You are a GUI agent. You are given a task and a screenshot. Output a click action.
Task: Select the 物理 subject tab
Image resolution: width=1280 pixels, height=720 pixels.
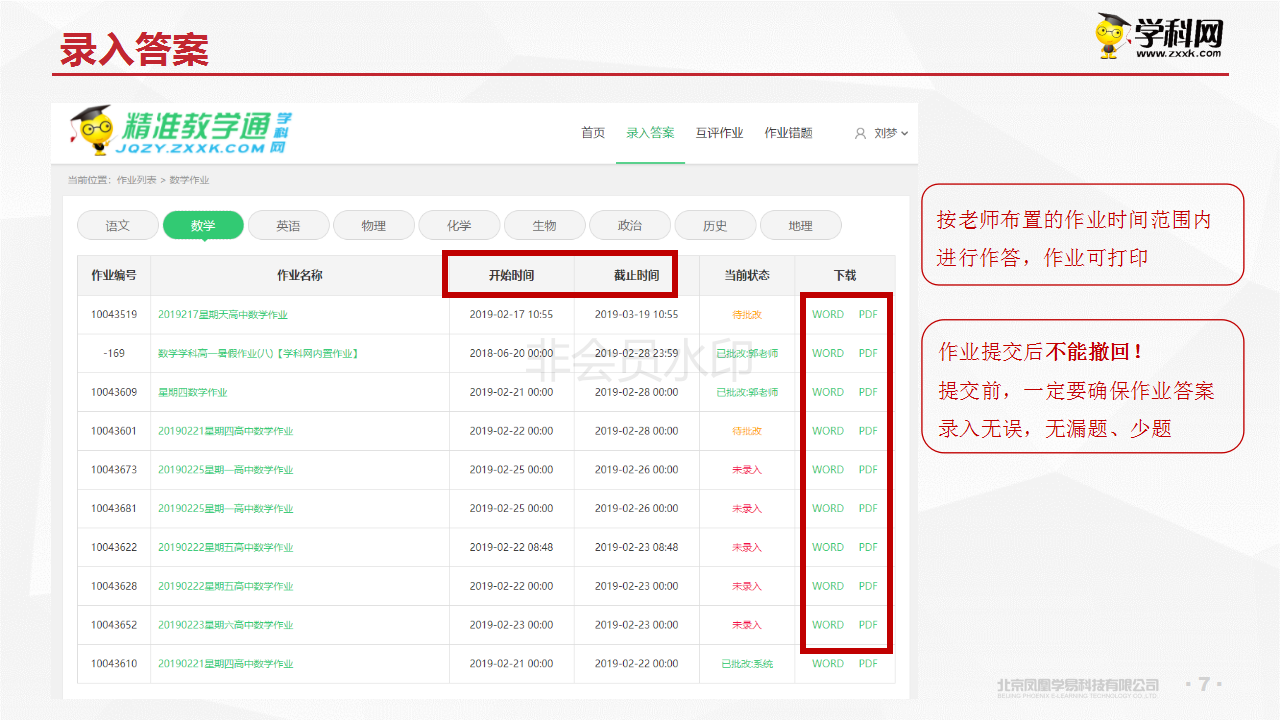tap(374, 225)
